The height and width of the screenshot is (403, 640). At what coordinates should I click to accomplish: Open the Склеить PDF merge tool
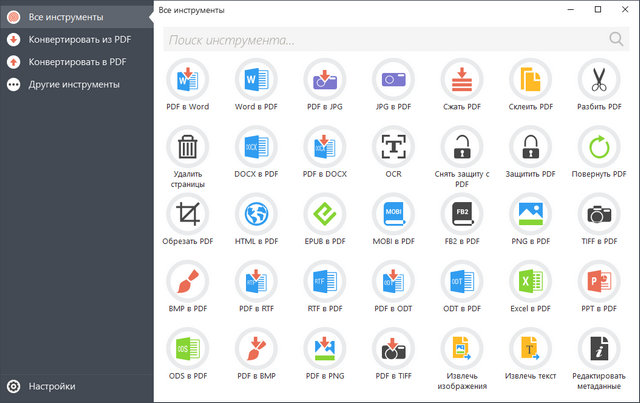[530, 79]
